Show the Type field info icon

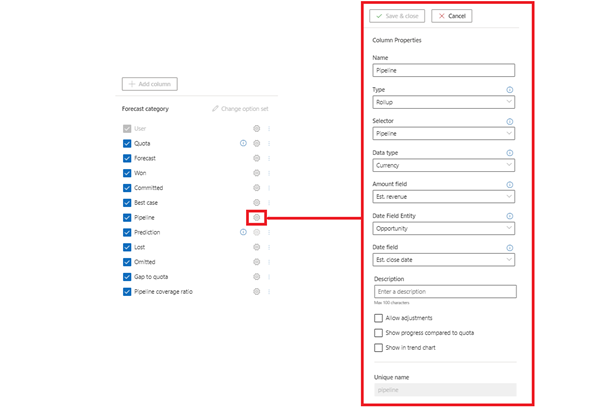(509, 90)
